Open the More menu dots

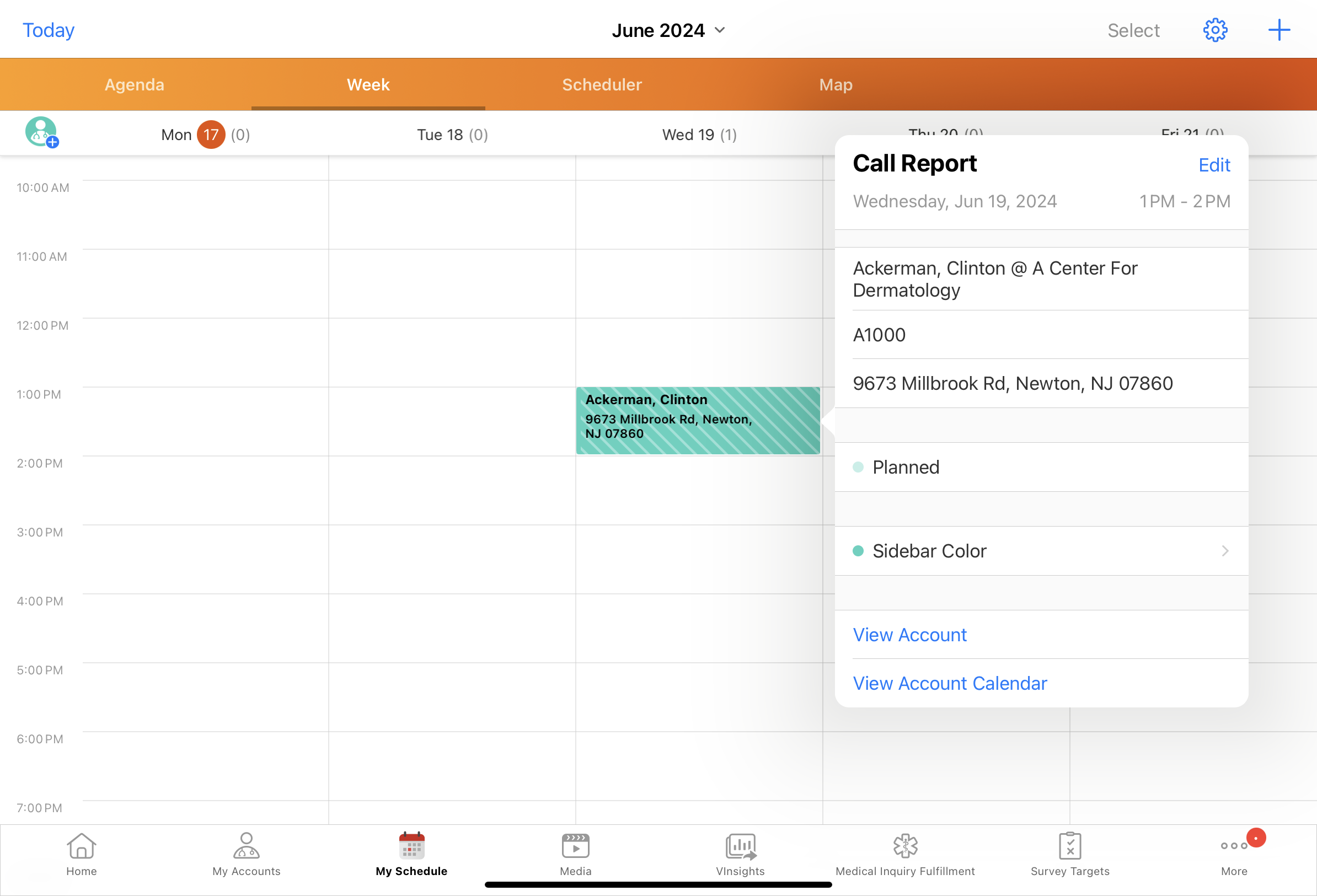(x=1234, y=847)
